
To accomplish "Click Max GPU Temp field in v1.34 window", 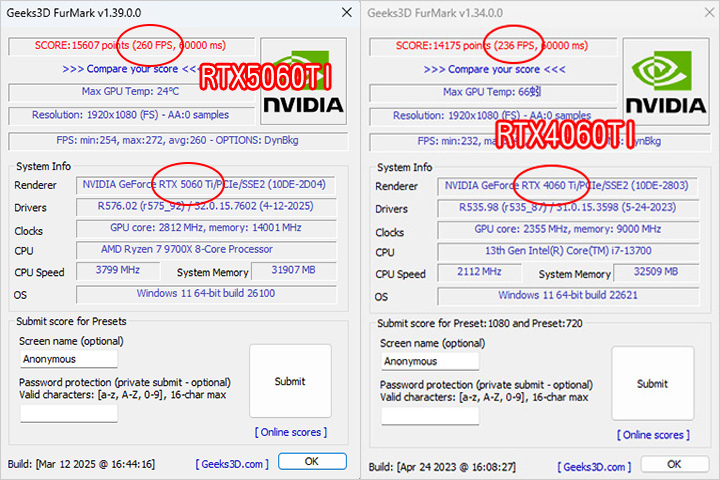I will click(493, 92).
